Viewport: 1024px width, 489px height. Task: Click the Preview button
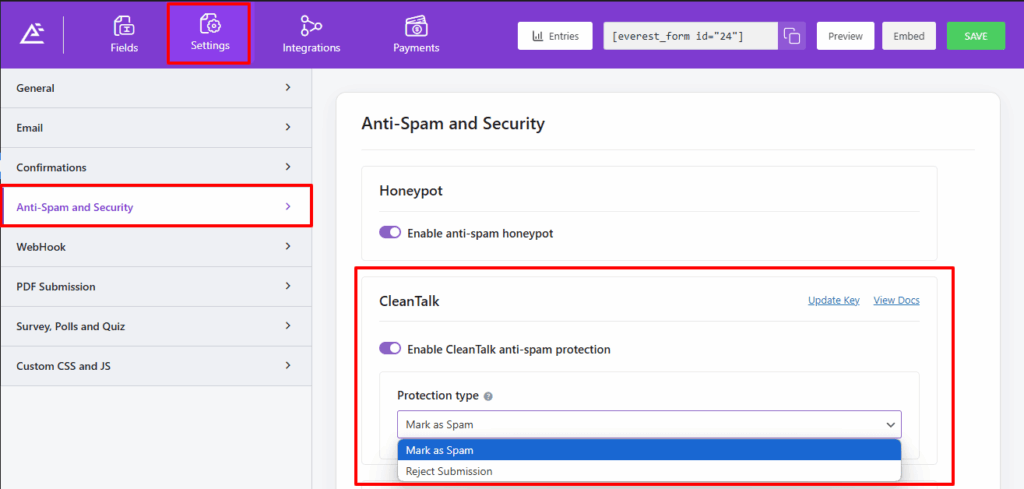tap(845, 36)
